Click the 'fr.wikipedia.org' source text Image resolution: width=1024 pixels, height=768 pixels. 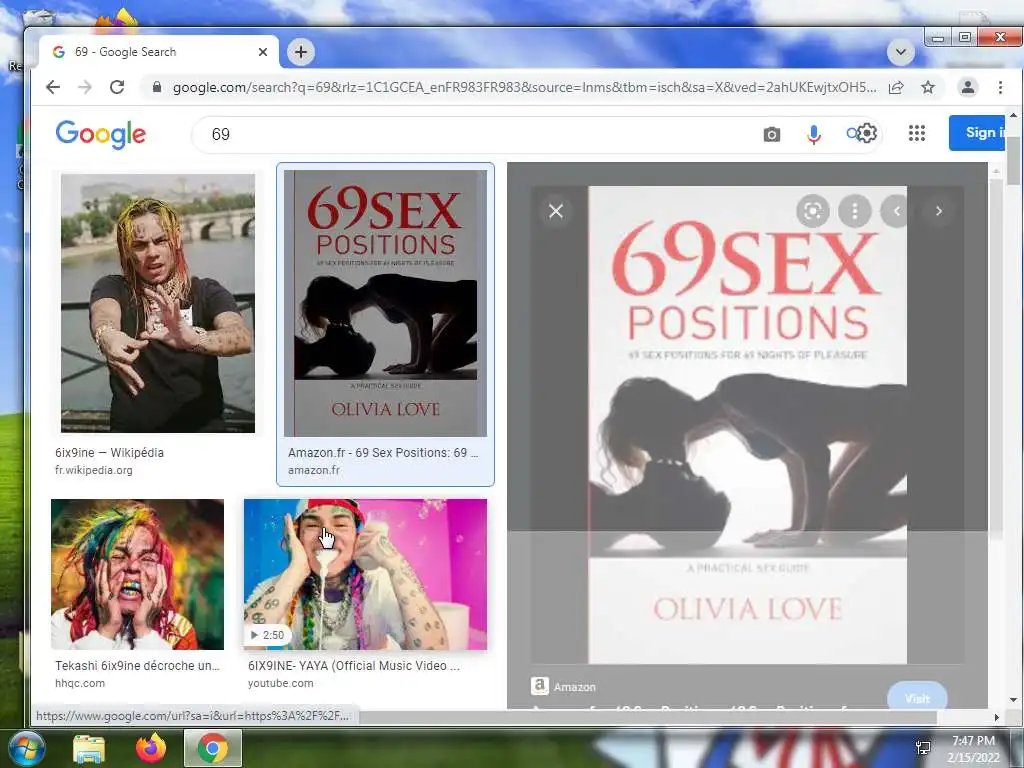click(93, 470)
